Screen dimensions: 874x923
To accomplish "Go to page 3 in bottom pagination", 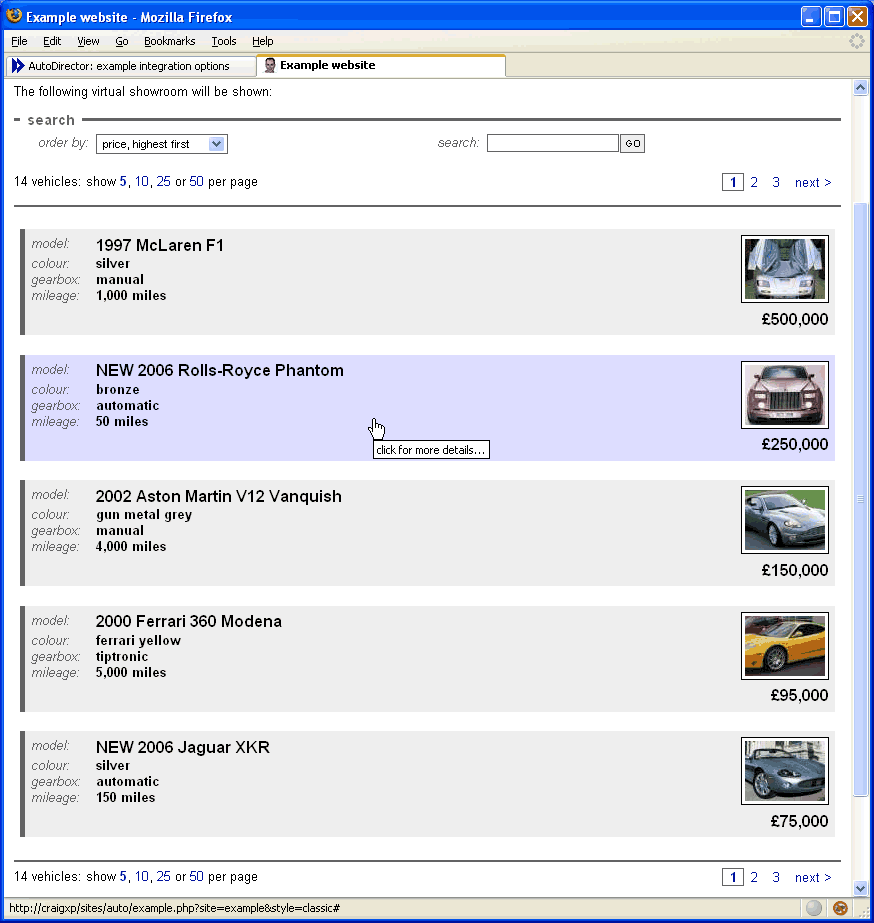I will [776, 877].
